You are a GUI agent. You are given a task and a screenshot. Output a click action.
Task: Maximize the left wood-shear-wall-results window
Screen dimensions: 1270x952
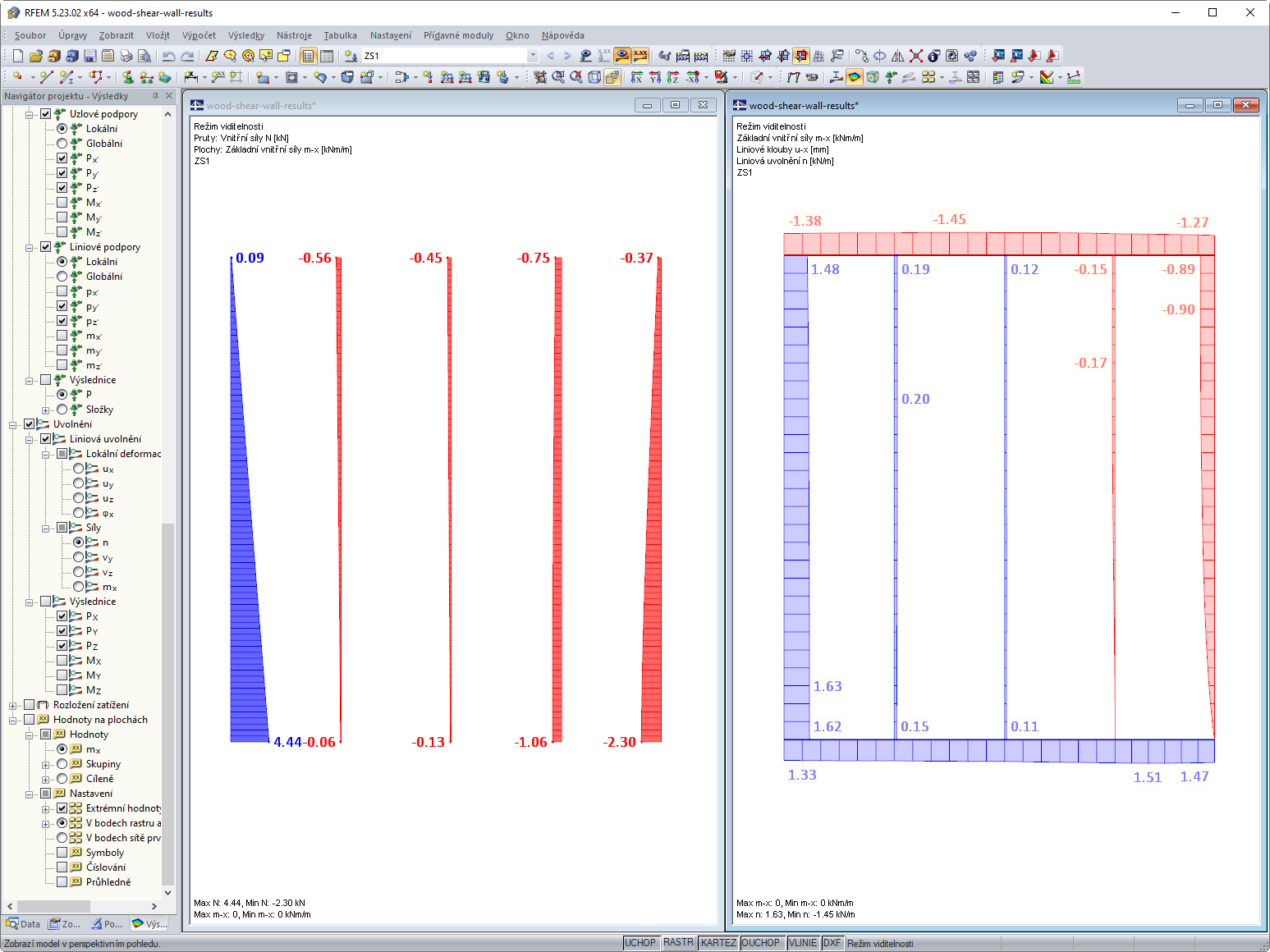[x=676, y=105]
